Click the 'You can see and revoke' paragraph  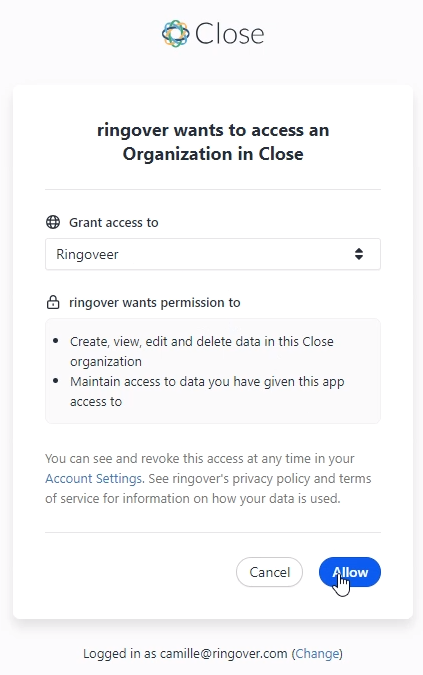pos(208,478)
